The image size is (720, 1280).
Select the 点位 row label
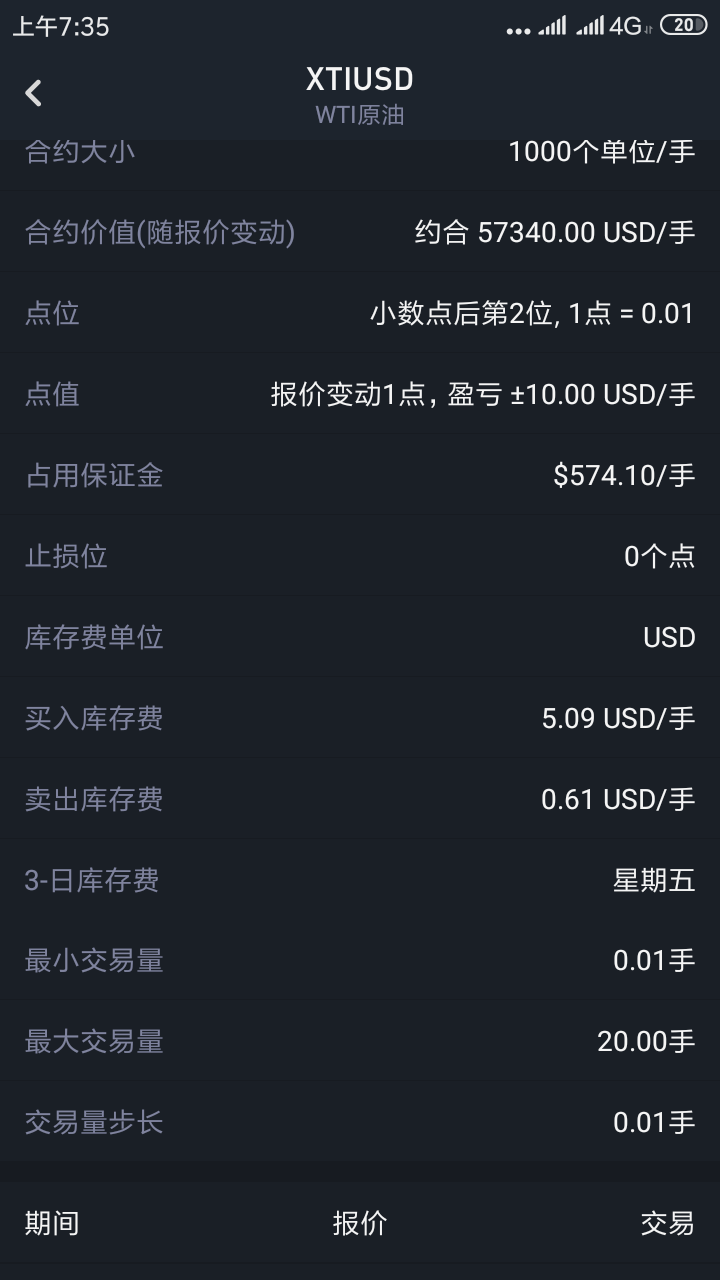52,314
